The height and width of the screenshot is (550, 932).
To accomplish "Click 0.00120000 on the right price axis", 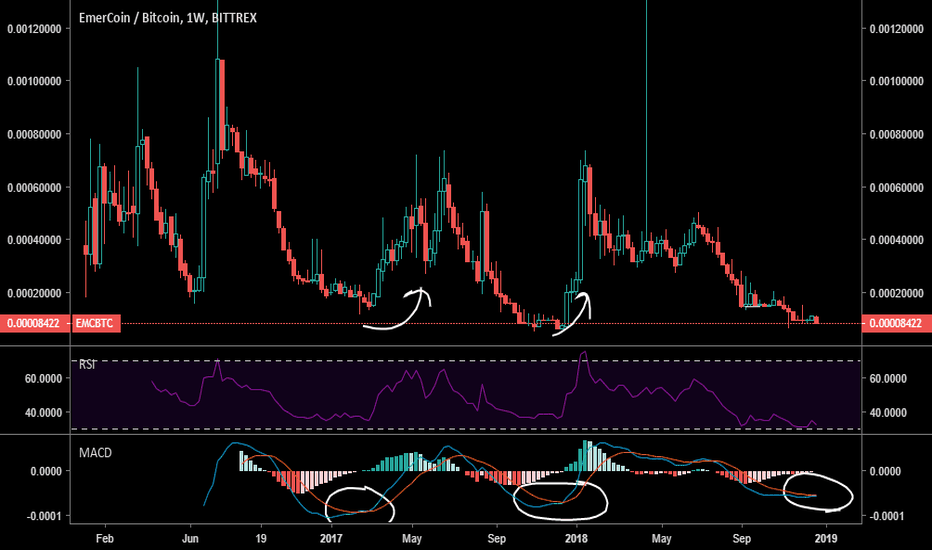I will click(x=896, y=29).
